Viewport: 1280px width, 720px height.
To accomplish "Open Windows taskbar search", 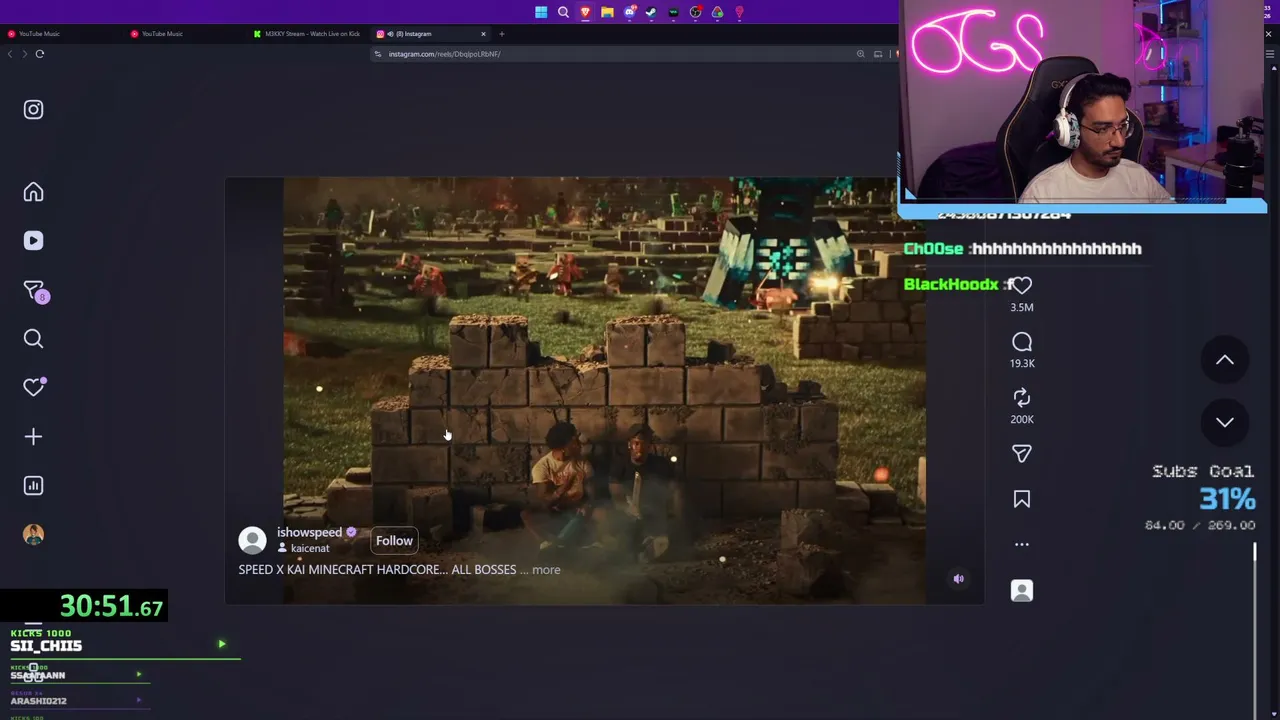I will pos(563,12).
